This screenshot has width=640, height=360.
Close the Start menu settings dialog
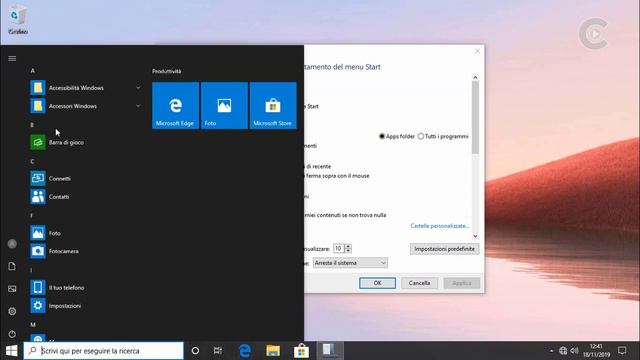pyautogui.click(x=477, y=51)
